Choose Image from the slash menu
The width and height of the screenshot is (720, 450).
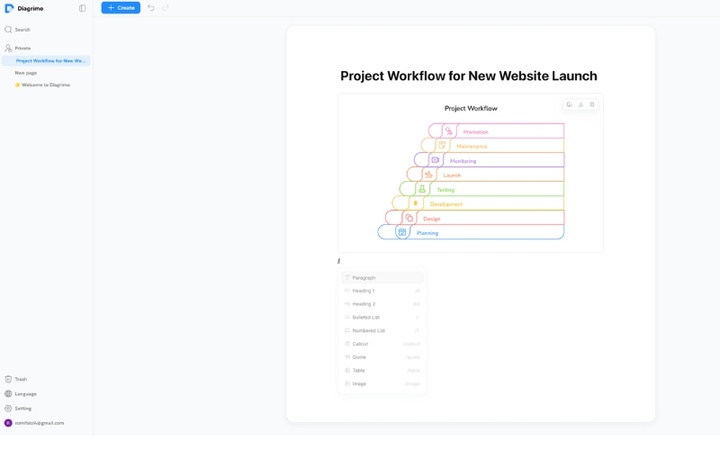[x=382, y=384]
